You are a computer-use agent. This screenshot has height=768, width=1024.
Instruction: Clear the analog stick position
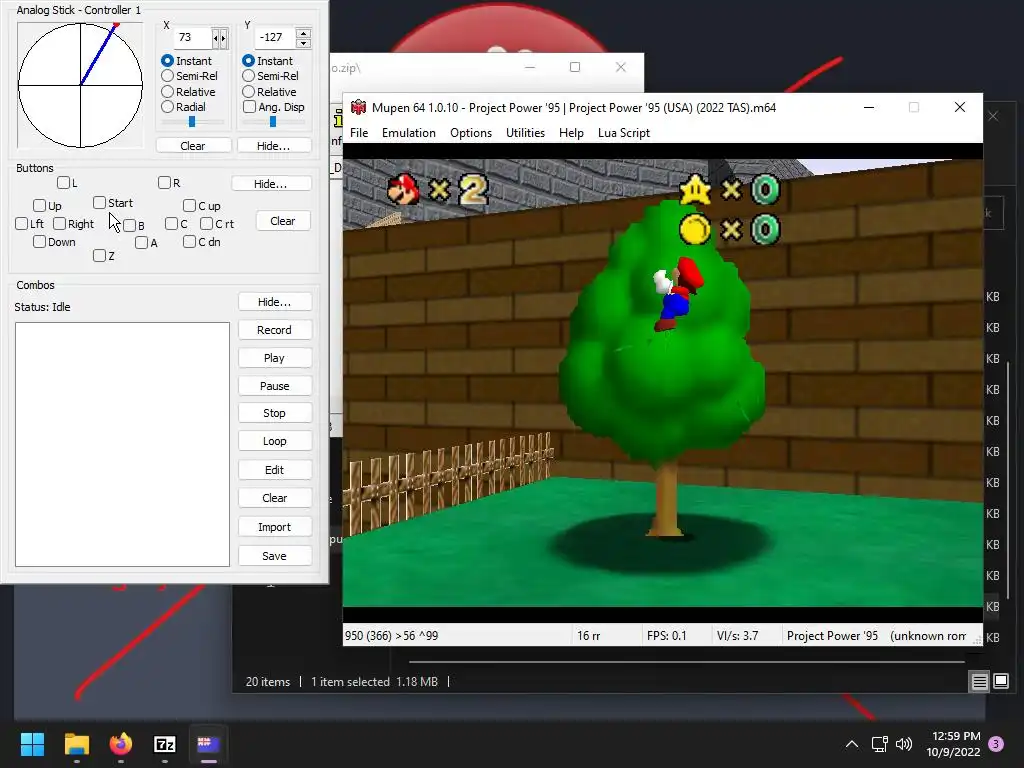(x=193, y=146)
